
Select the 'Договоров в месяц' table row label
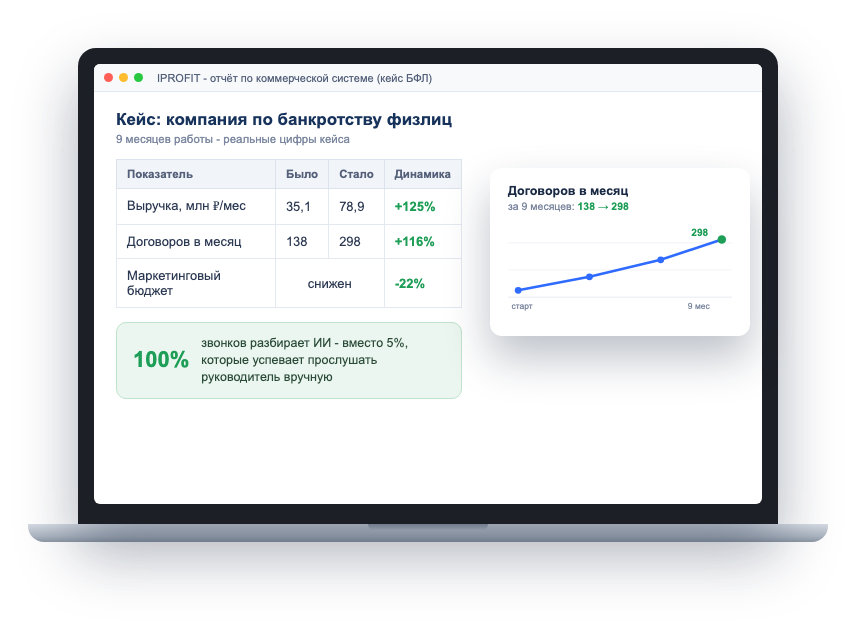pos(184,242)
